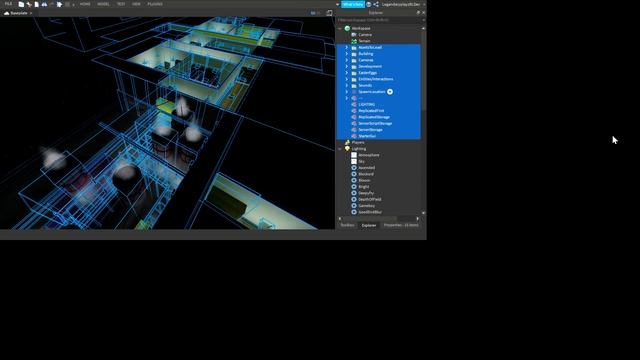Select ServerScriptService in the Explorer
The height and width of the screenshot is (360, 640).
click(x=375, y=123)
